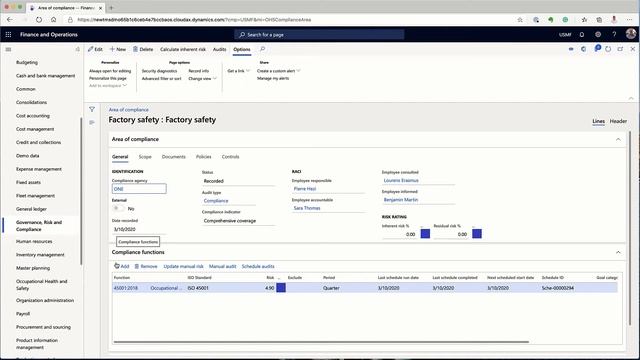This screenshot has width=640, height=360.
Task: Collapse the action pane ribbon chevron
Action: pos(631,98)
